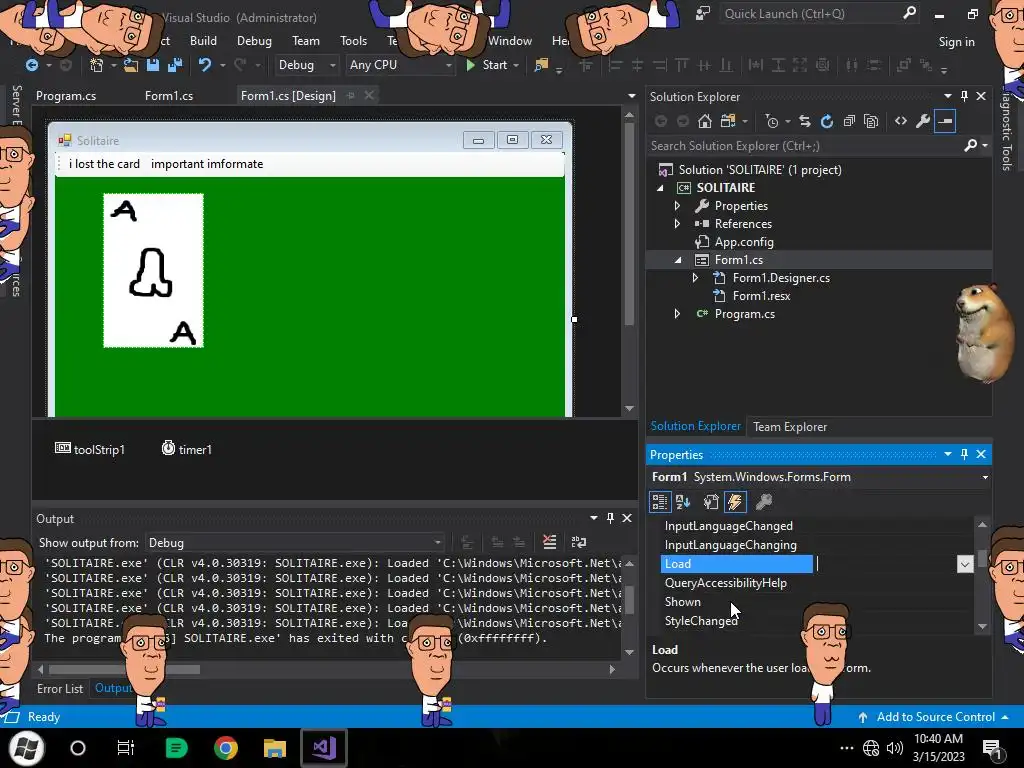Image resolution: width=1024 pixels, height=768 pixels.
Task: Switch to the Program.cs tab
Action: [66, 95]
